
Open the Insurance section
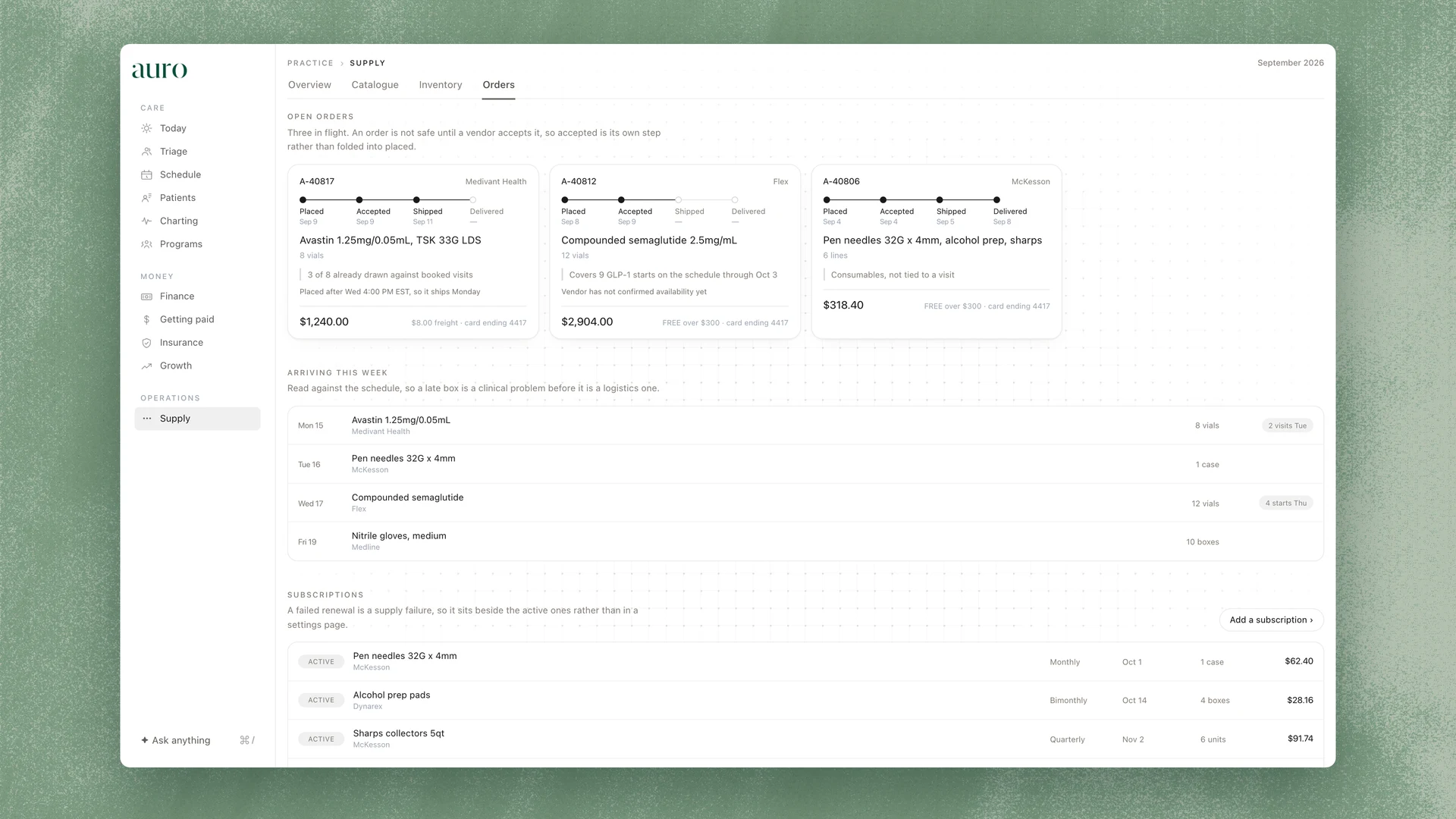click(x=197, y=343)
